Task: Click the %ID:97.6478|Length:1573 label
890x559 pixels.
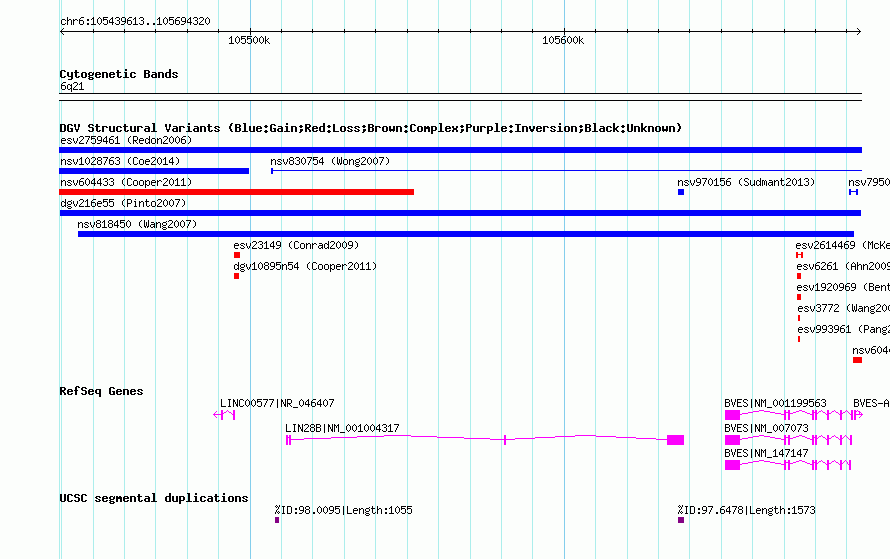Action: [746, 510]
